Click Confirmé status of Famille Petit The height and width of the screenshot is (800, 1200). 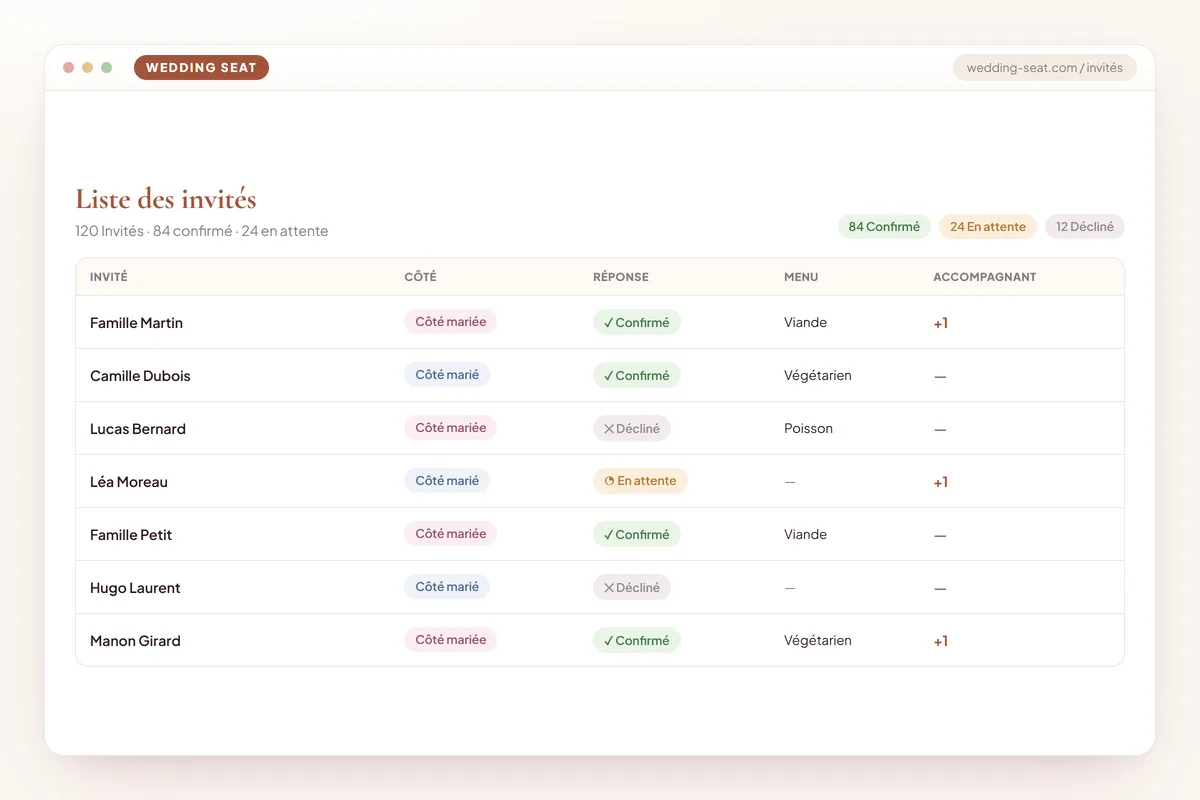637,534
